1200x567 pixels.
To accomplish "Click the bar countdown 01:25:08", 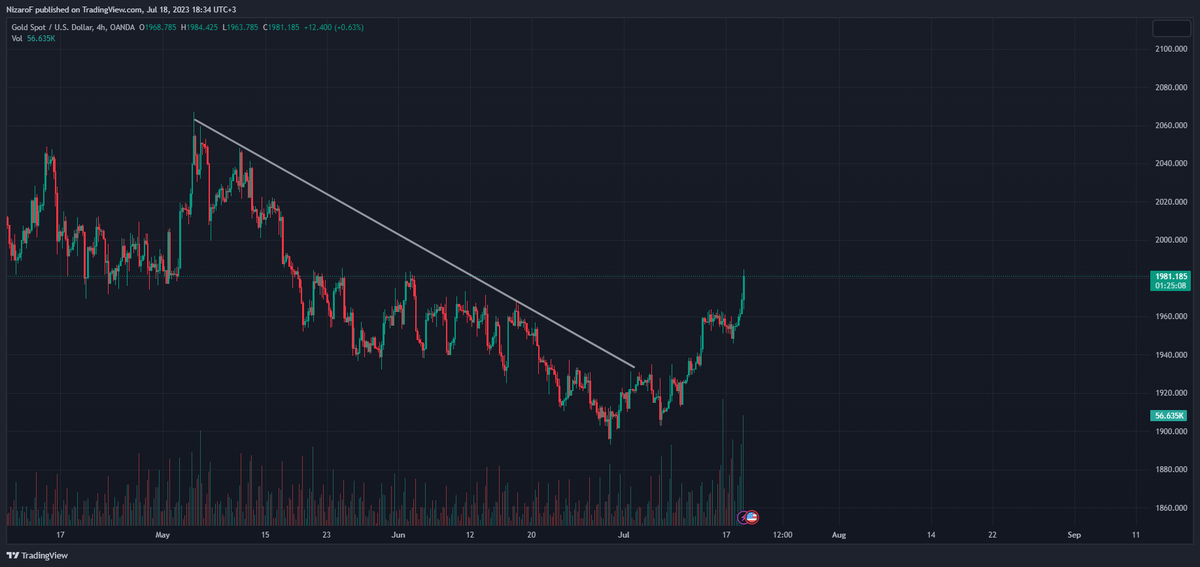I will (x=1169, y=286).
